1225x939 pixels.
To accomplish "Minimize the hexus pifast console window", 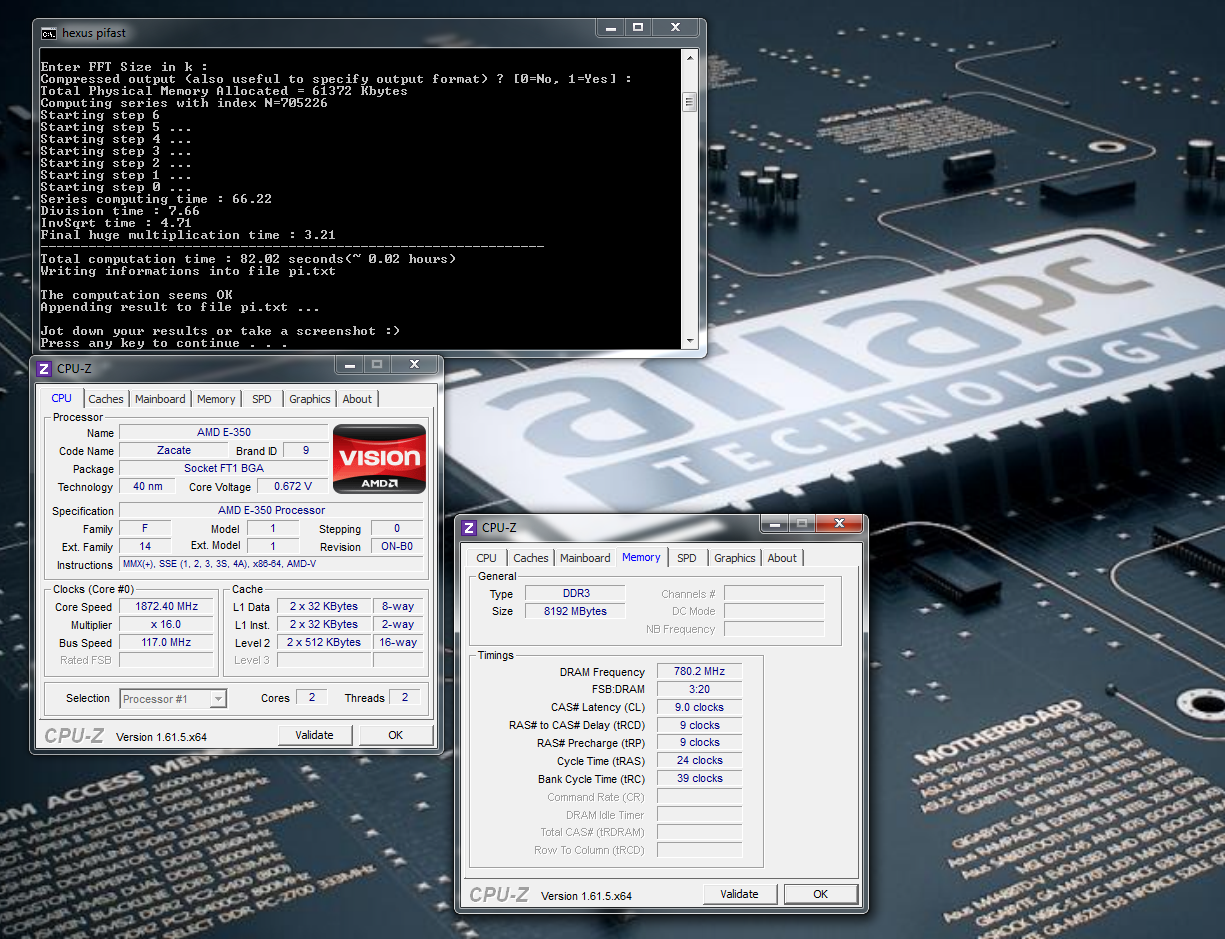I will coord(609,27).
